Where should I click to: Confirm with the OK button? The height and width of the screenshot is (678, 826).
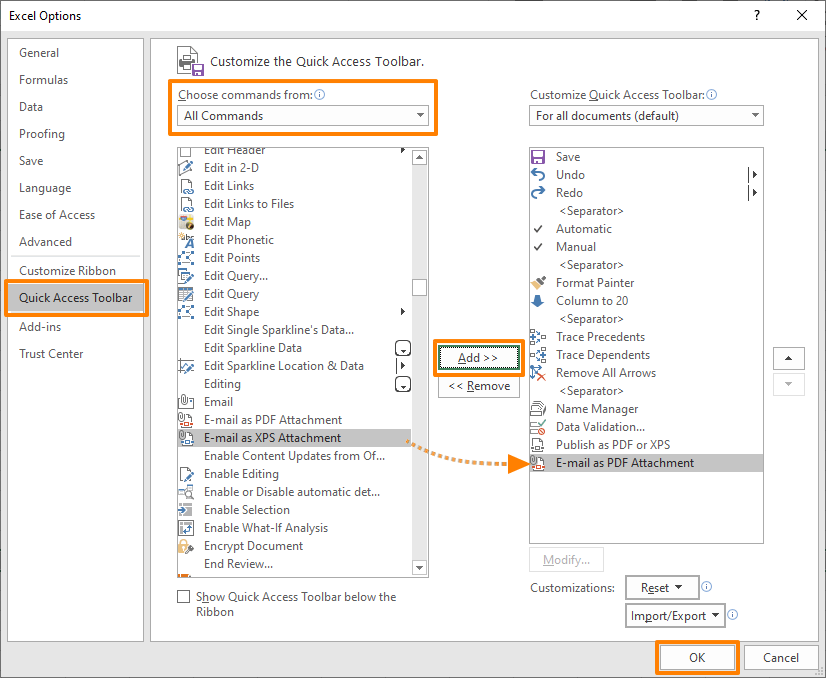(697, 657)
